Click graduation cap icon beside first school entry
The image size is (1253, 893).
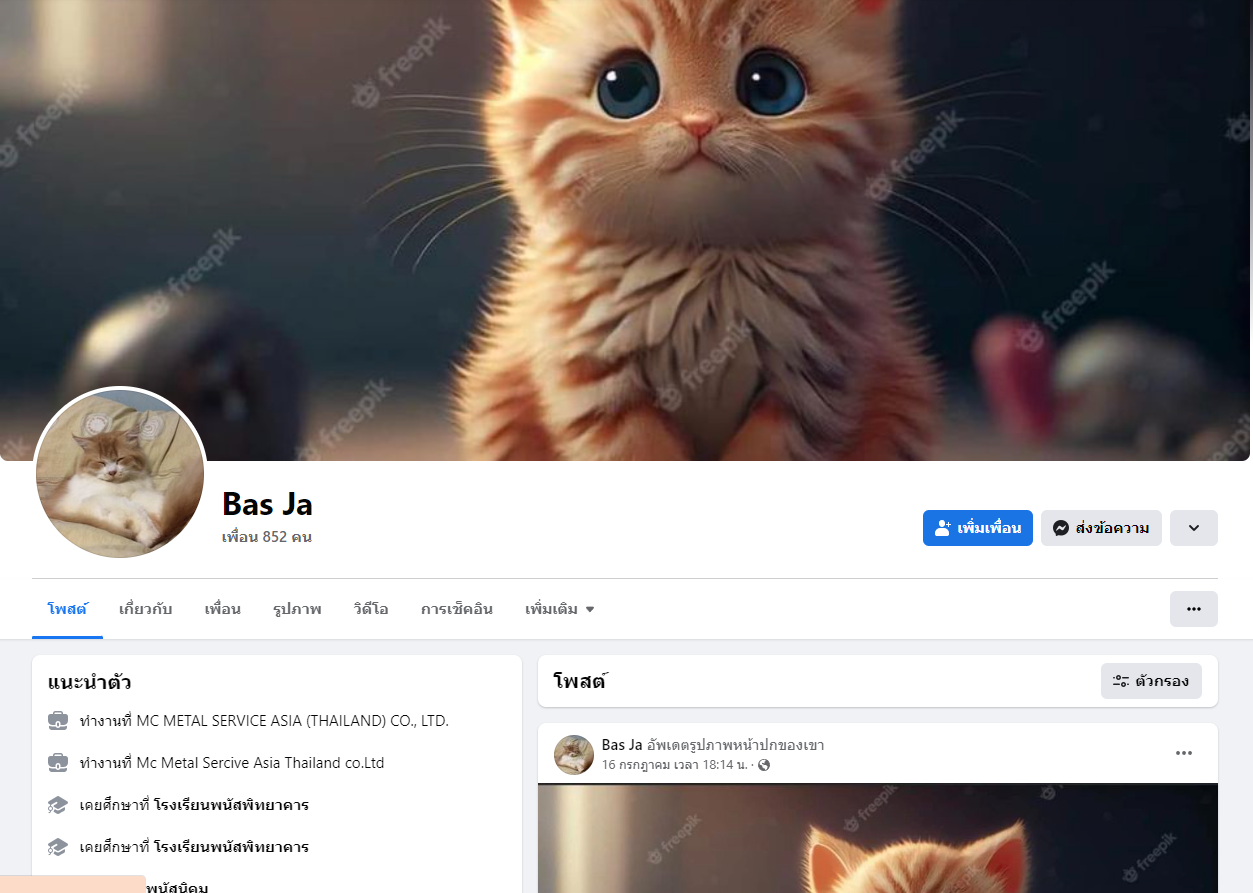(x=58, y=804)
